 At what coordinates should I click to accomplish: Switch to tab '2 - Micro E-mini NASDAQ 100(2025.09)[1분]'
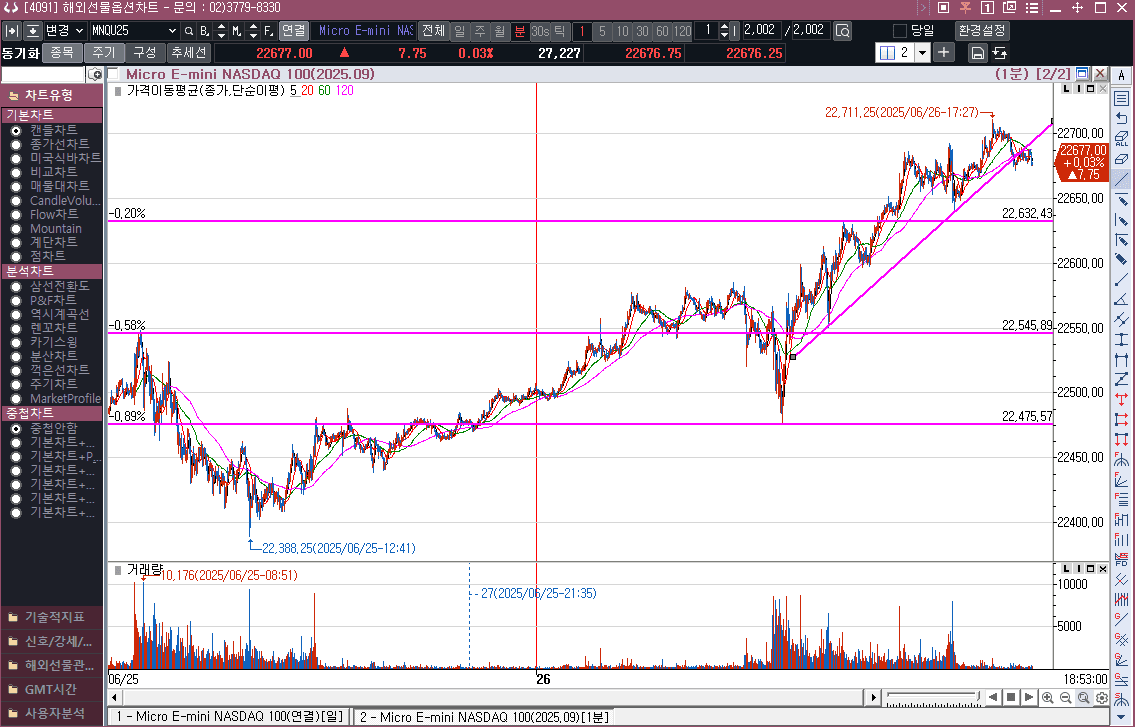coord(484,717)
